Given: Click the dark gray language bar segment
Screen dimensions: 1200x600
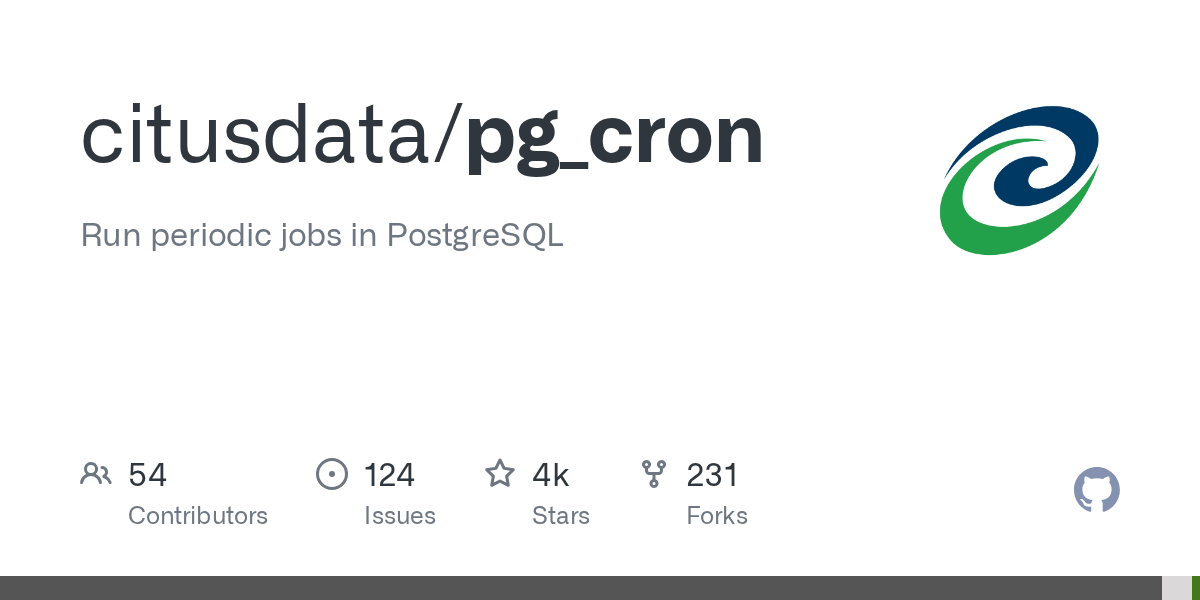Looking at the screenshot, I should (x=580, y=588).
